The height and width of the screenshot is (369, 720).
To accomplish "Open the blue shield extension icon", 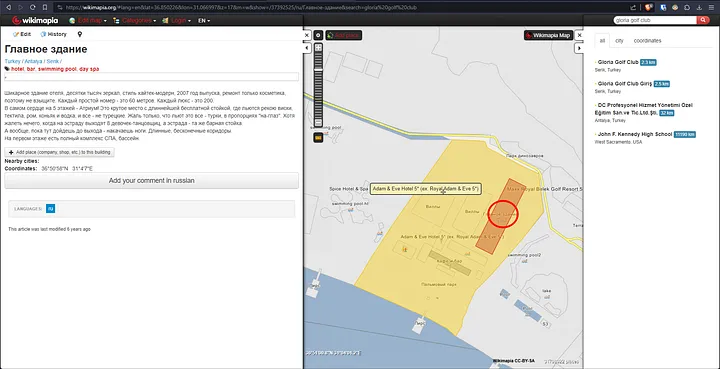I will (664, 7).
